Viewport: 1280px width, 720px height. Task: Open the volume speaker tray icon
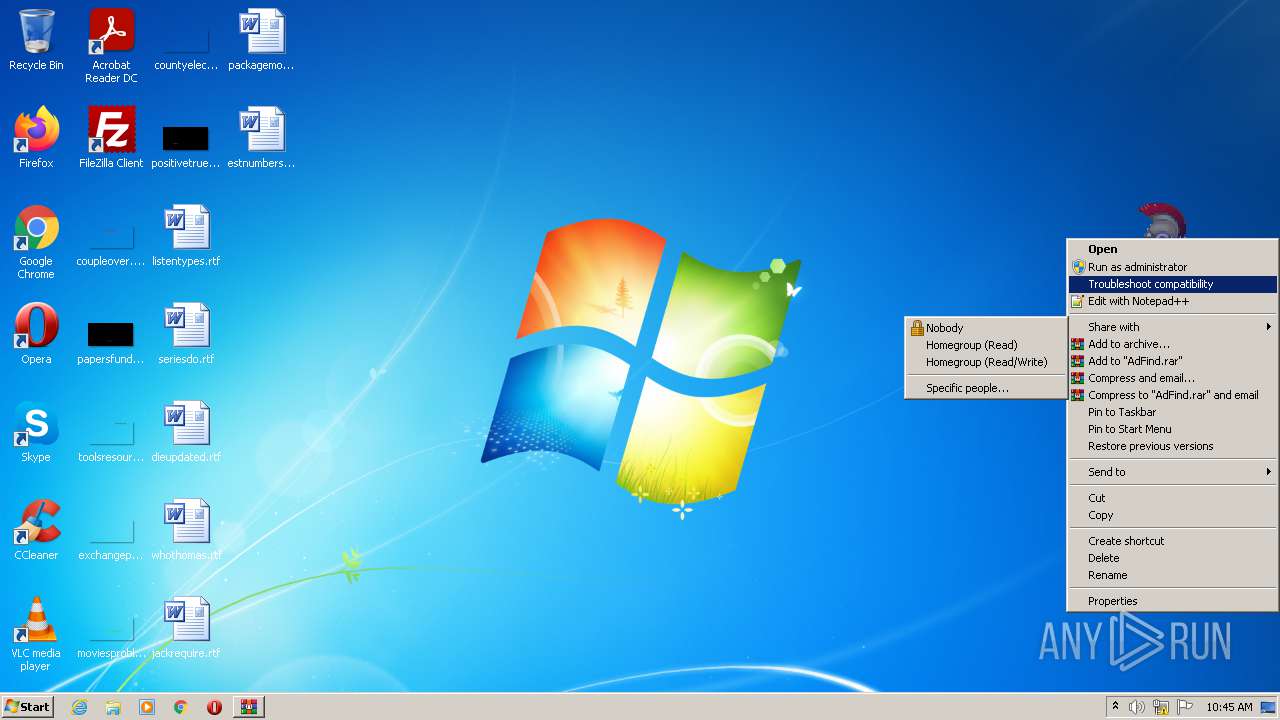(x=1137, y=707)
